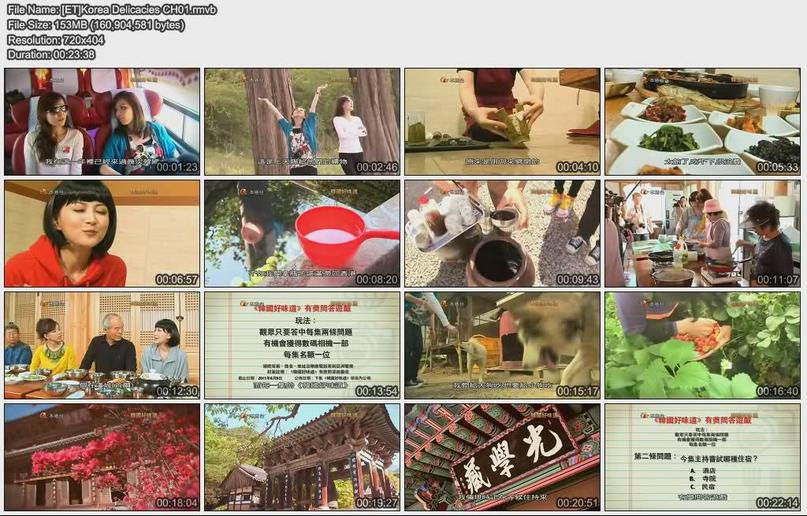
Task: Select the close-up dog thumbnail at 00:15:17
Action: (x=502, y=346)
